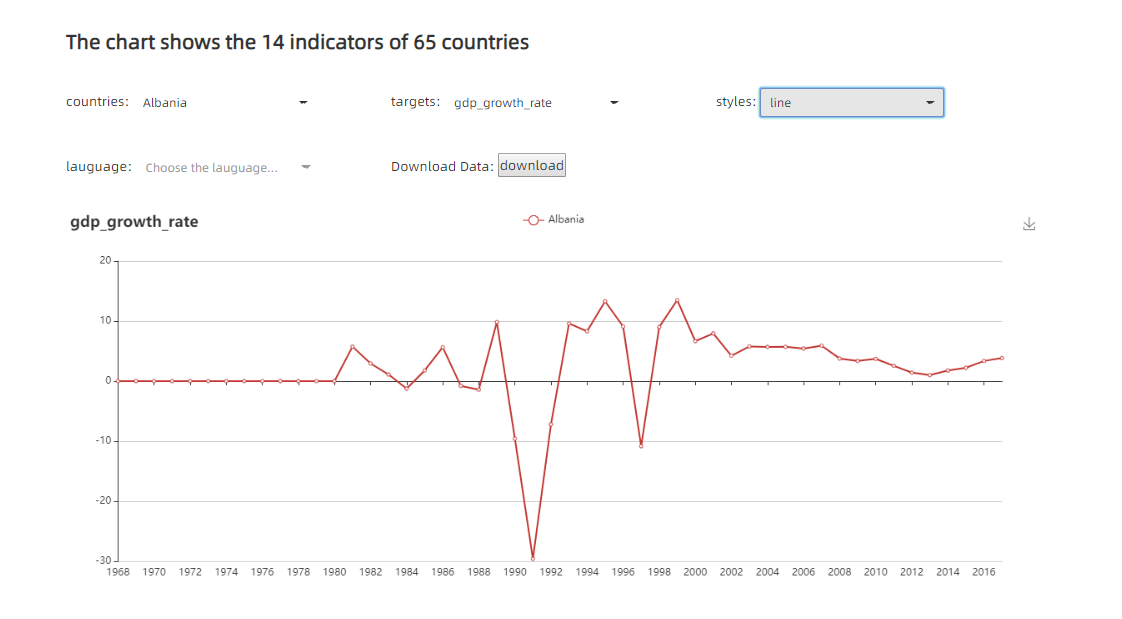Click the gdp_growth_rate chart title
Viewport: 1122px width, 619px height.
click(x=134, y=222)
